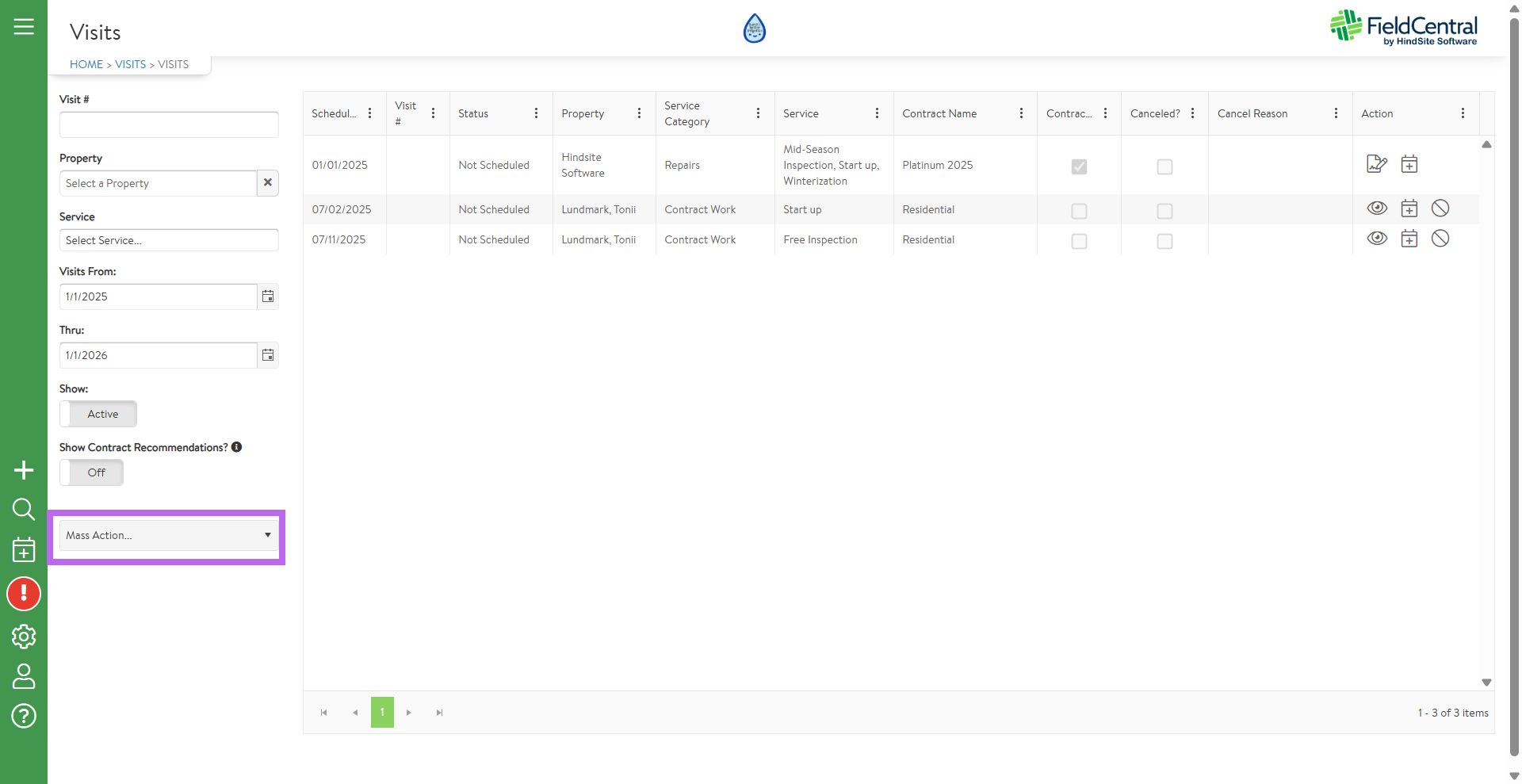This screenshot has height=784, width=1522.
Task: Open settings gear in sidebar
Action: pos(24,637)
